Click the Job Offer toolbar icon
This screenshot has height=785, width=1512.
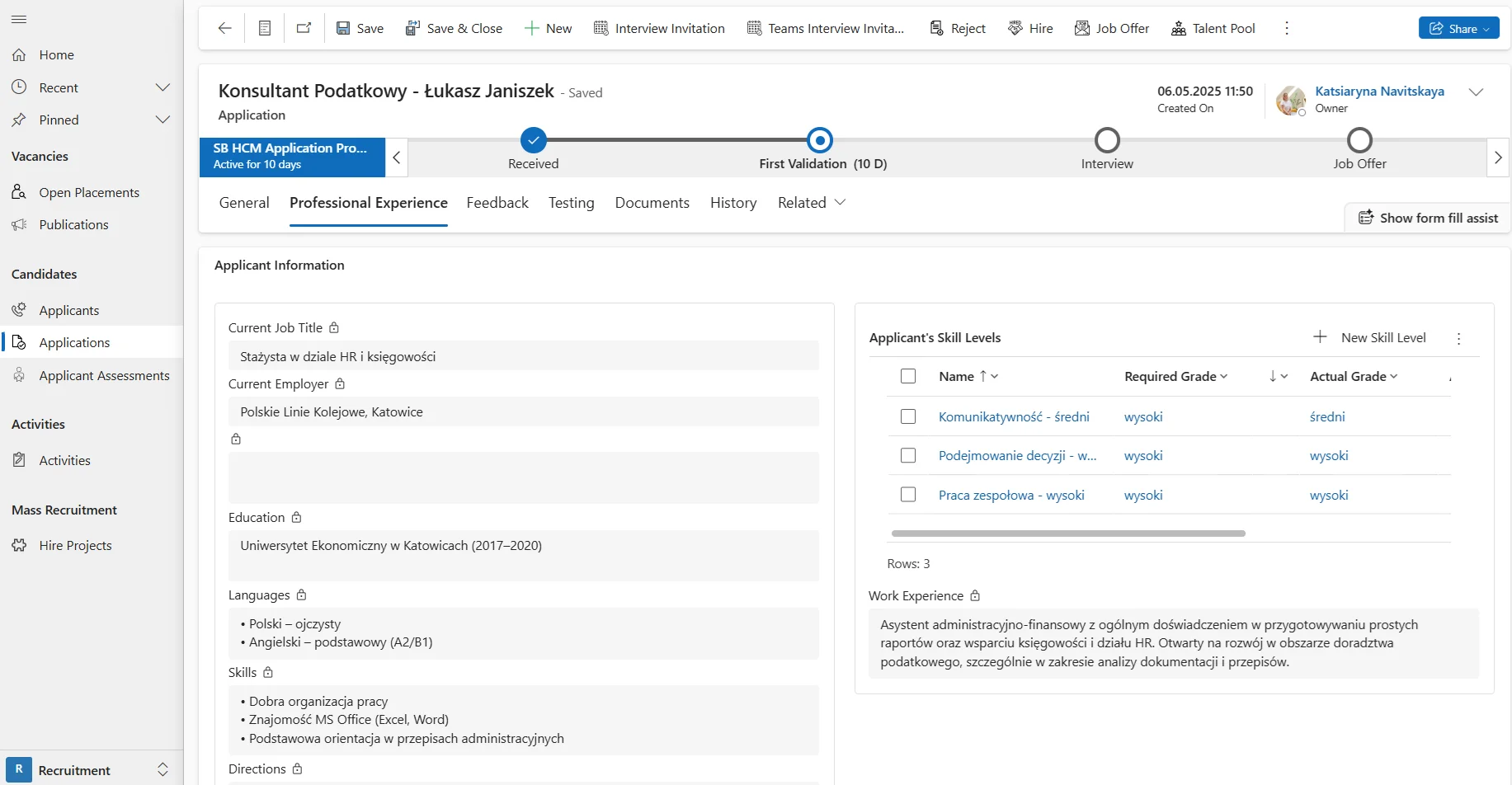click(1082, 28)
